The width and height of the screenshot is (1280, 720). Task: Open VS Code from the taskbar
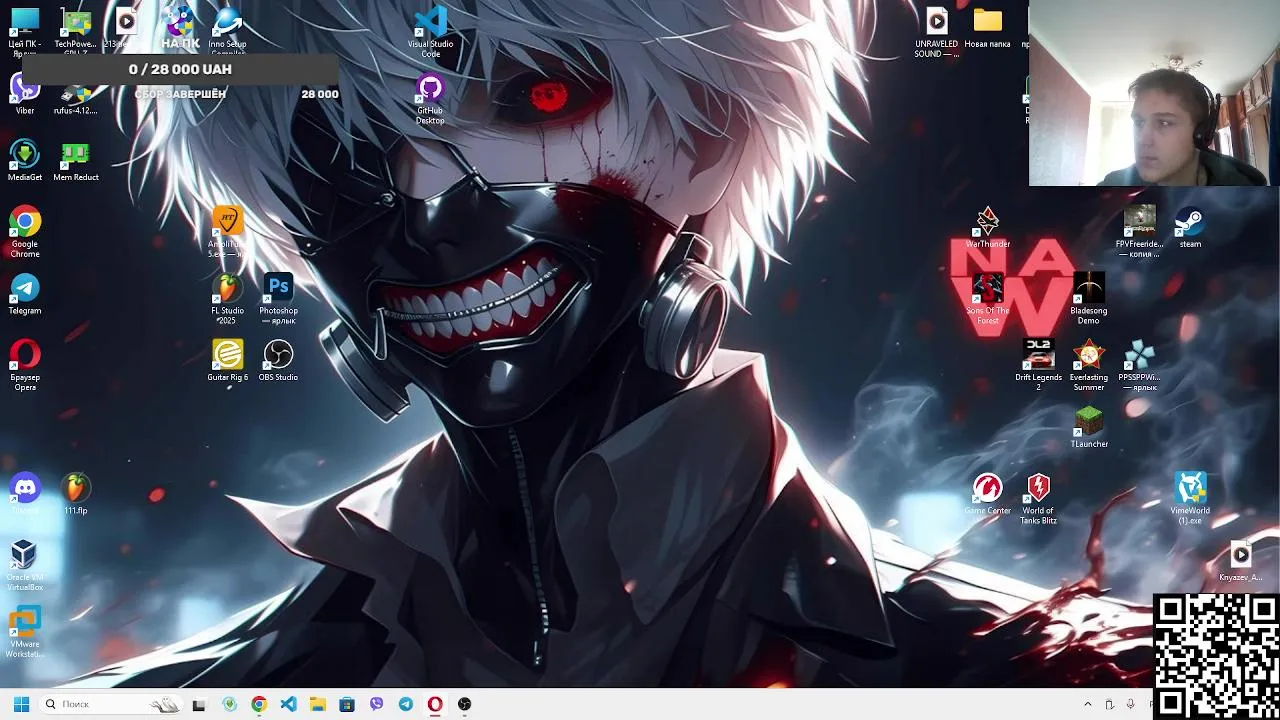tap(288, 704)
